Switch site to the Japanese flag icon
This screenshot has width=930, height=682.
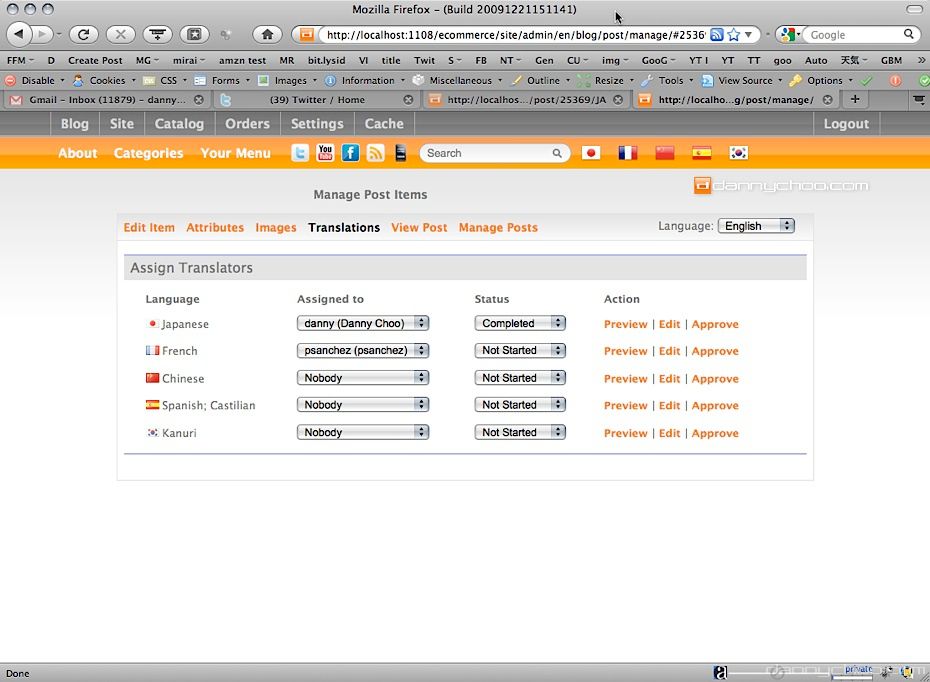click(591, 153)
